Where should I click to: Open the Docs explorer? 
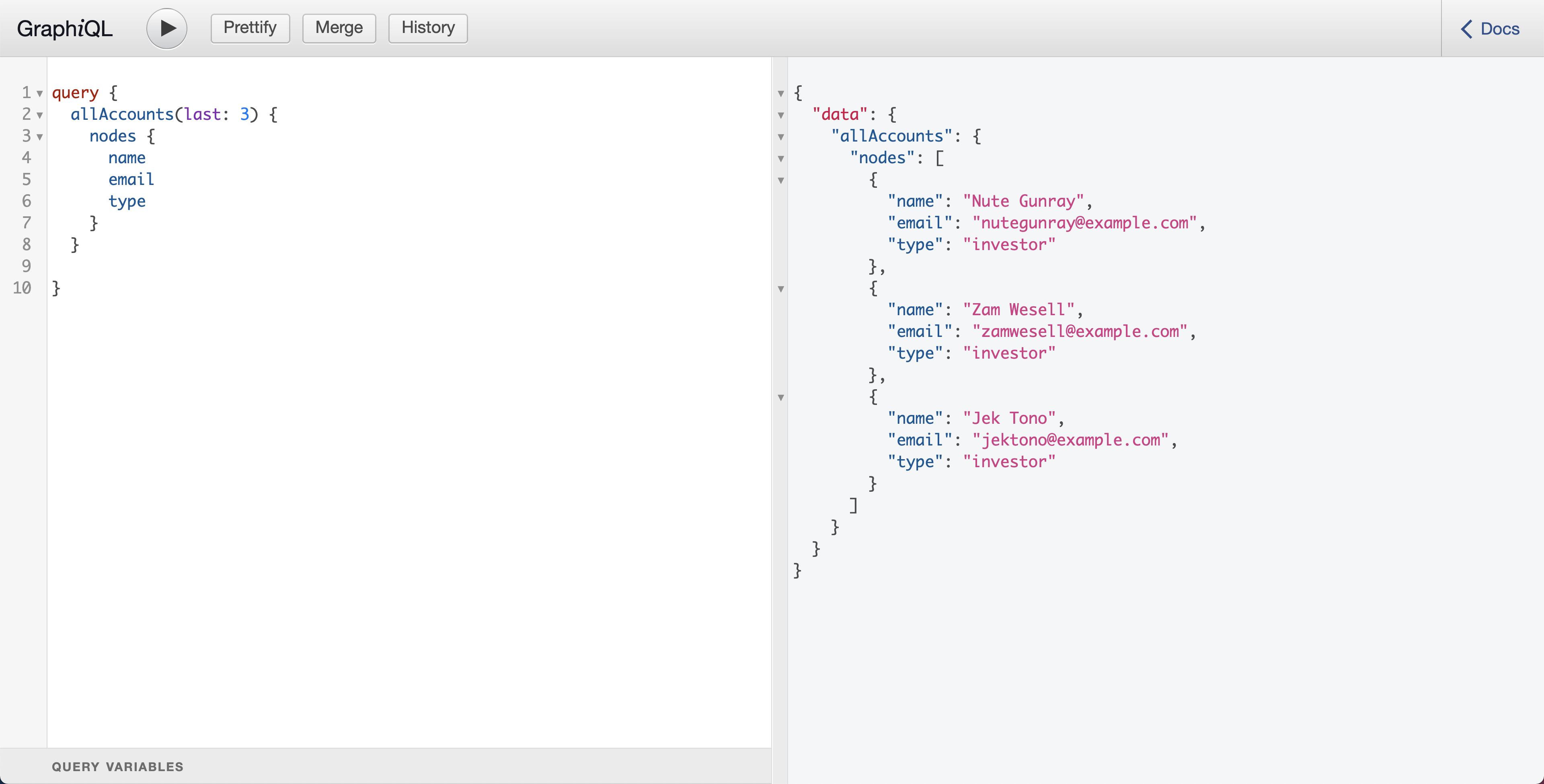[x=1490, y=29]
